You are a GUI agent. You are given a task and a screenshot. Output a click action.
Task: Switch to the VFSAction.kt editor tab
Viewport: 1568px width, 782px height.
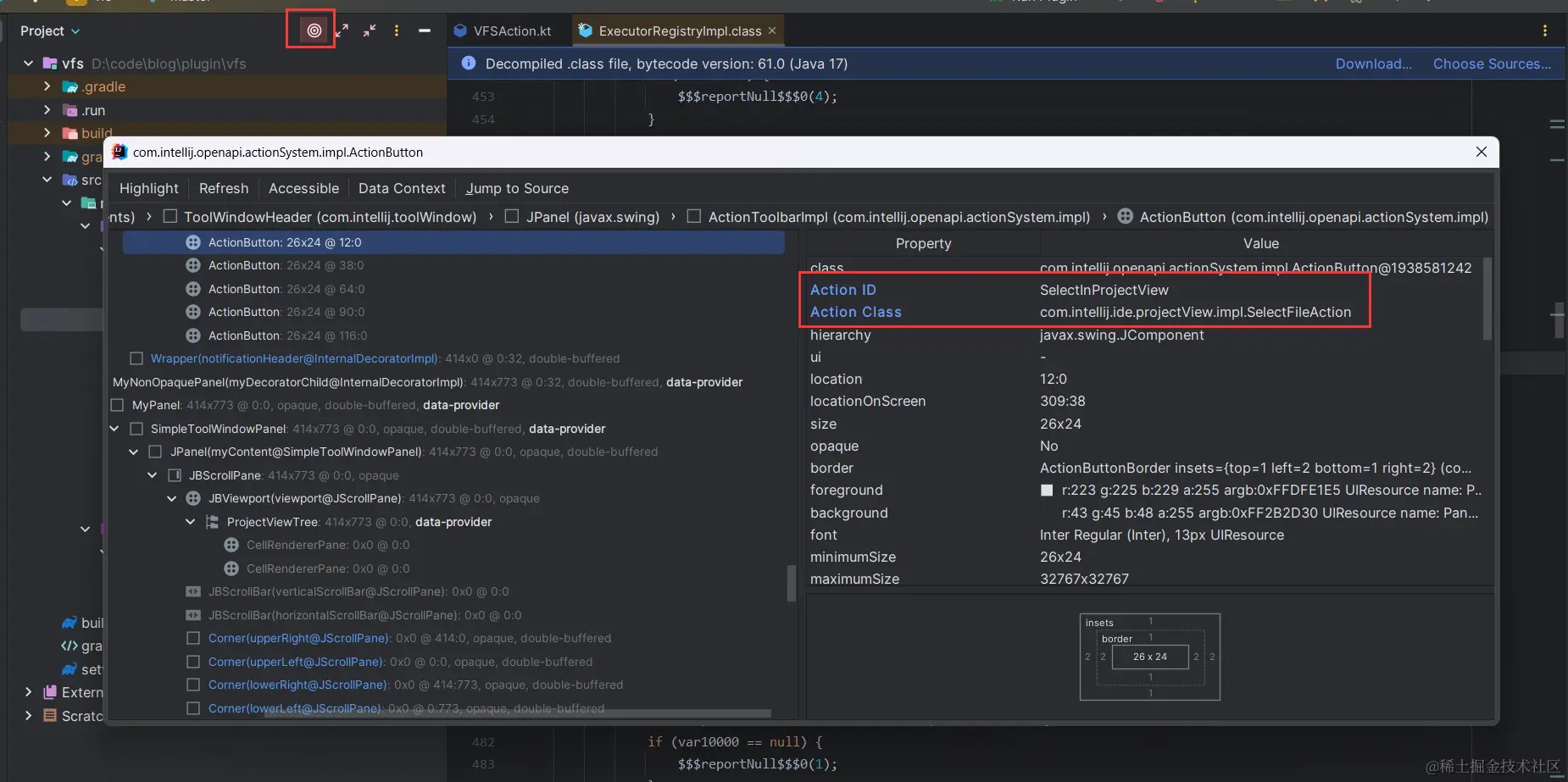(502, 31)
